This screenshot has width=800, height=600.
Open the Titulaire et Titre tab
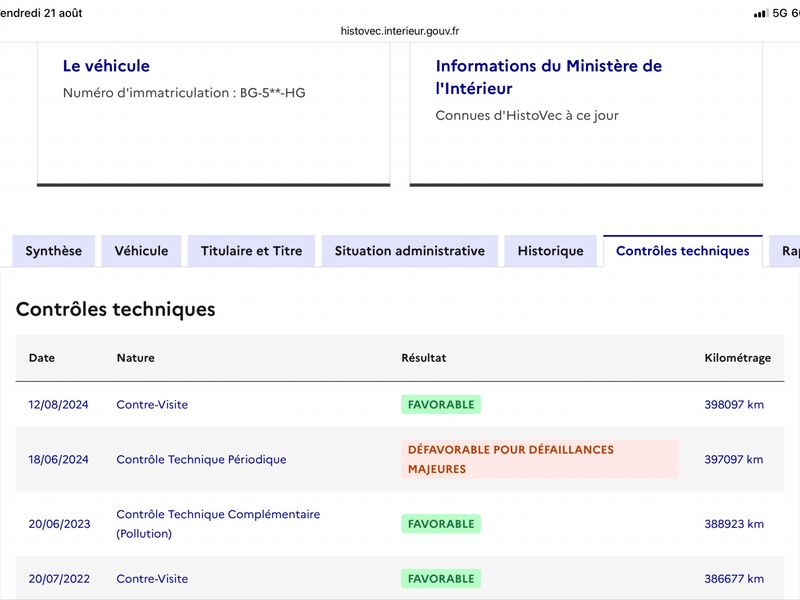pos(252,251)
